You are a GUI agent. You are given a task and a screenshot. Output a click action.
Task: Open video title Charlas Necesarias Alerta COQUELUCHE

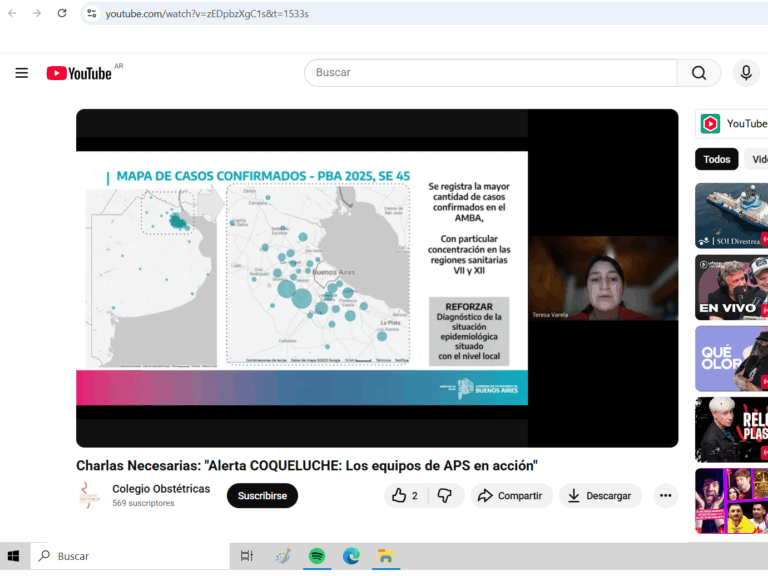click(307, 465)
